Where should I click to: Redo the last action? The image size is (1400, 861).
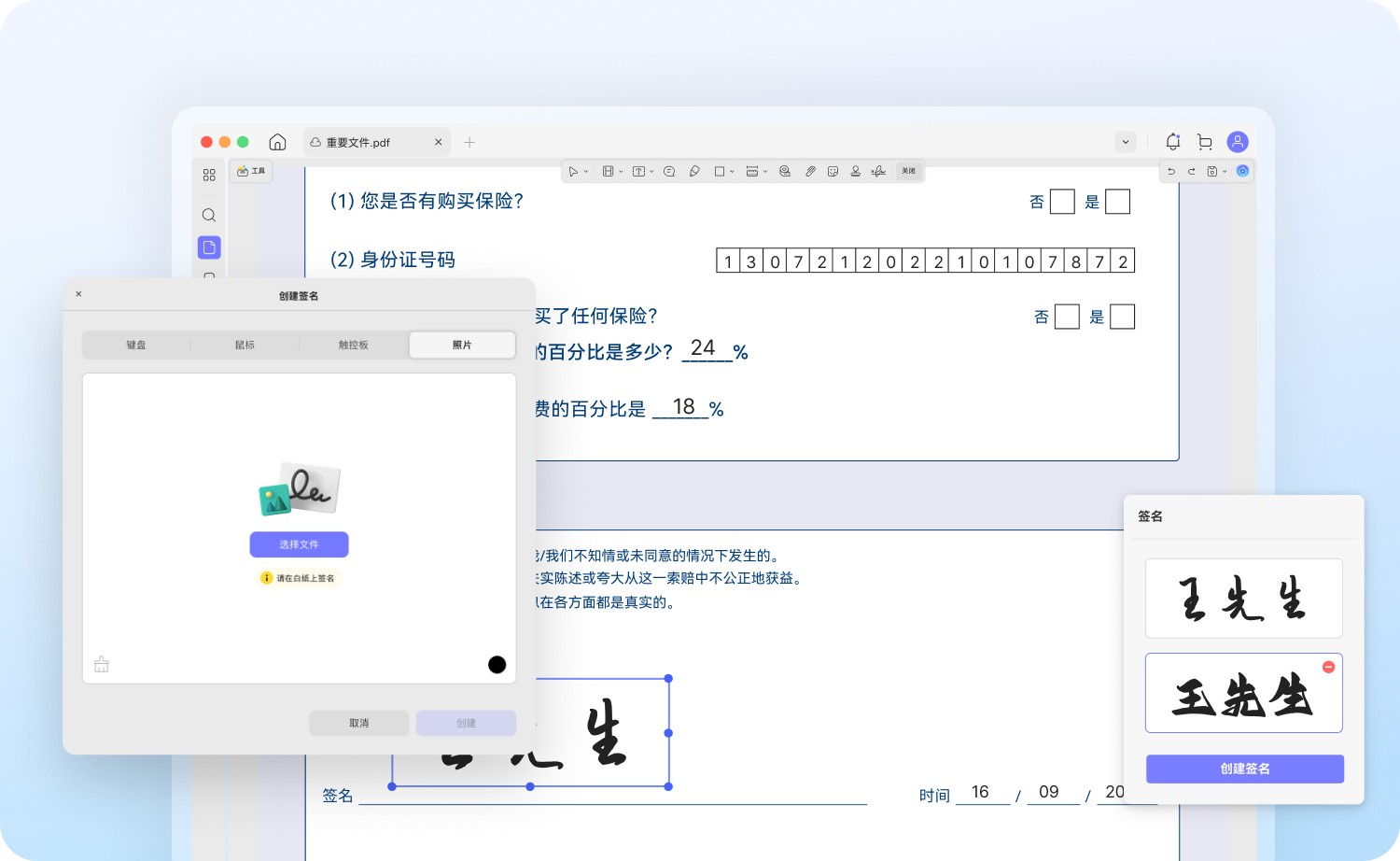click(x=1191, y=171)
